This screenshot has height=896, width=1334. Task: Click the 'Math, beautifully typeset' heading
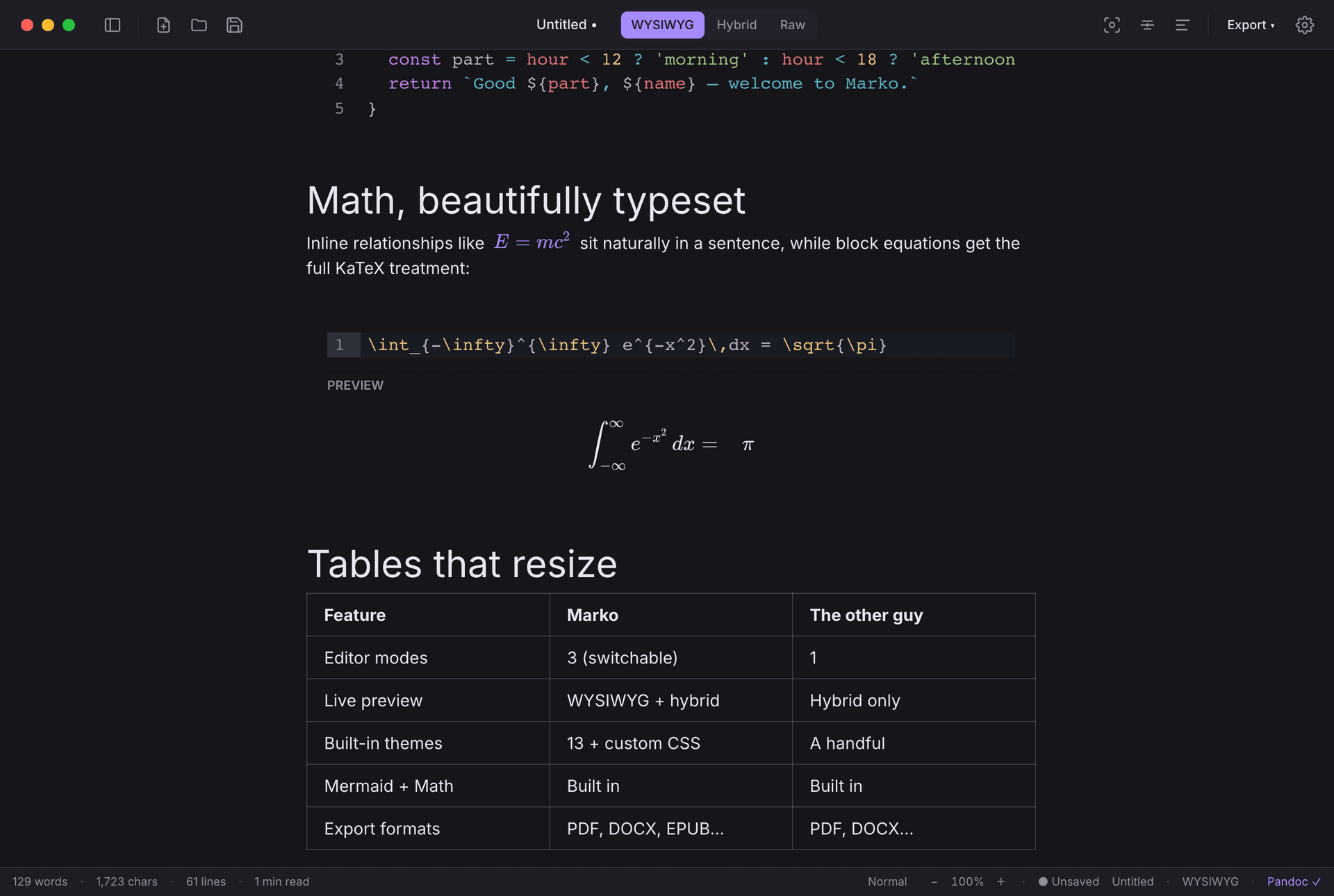click(x=526, y=201)
